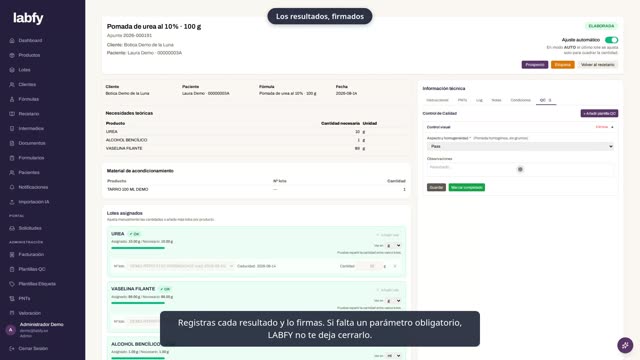Open the Clientes sidebar icon
The height and width of the screenshot is (360, 640).
click(12, 84)
